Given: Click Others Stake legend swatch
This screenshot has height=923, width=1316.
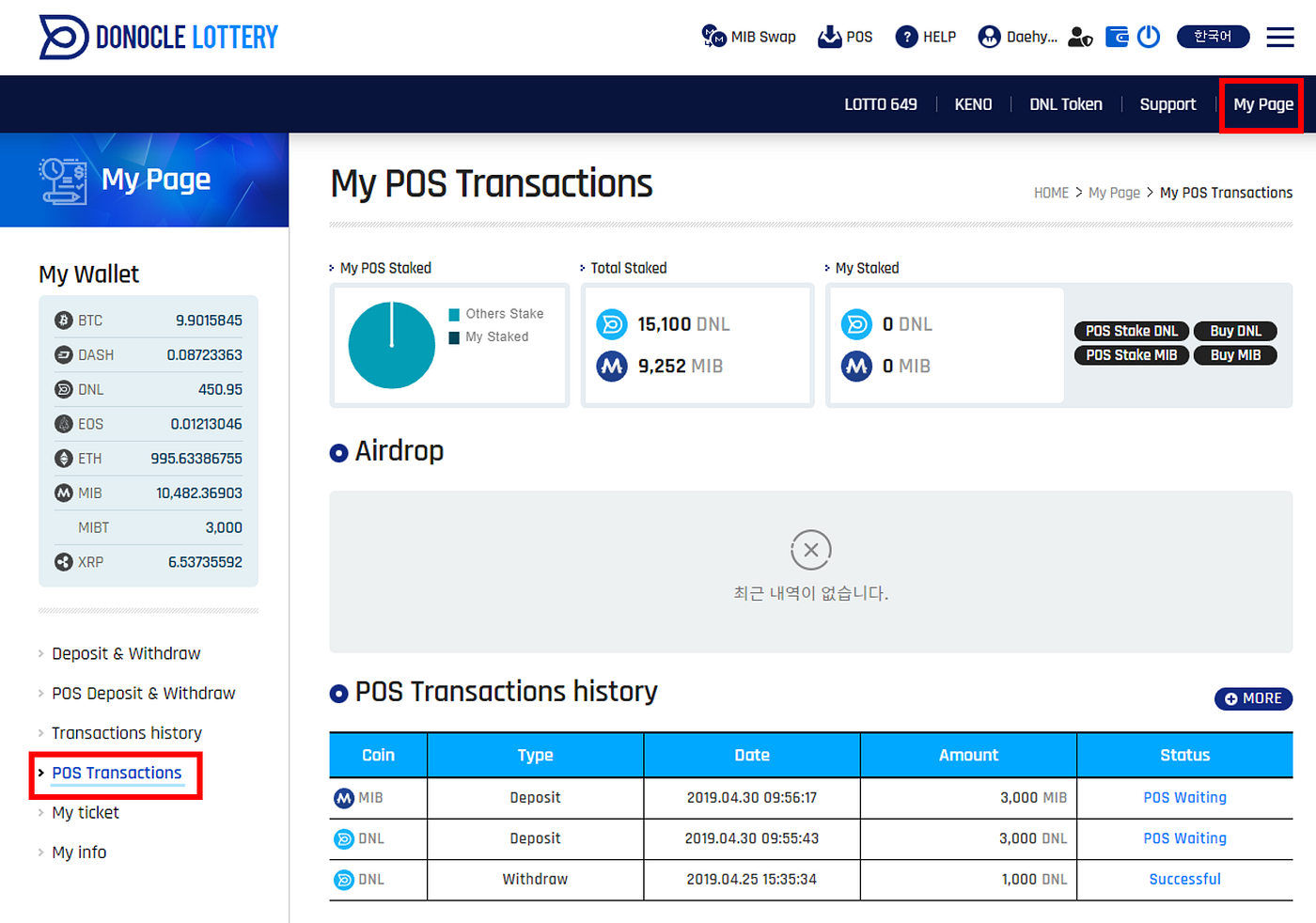Looking at the screenshot, I should 454,315.
